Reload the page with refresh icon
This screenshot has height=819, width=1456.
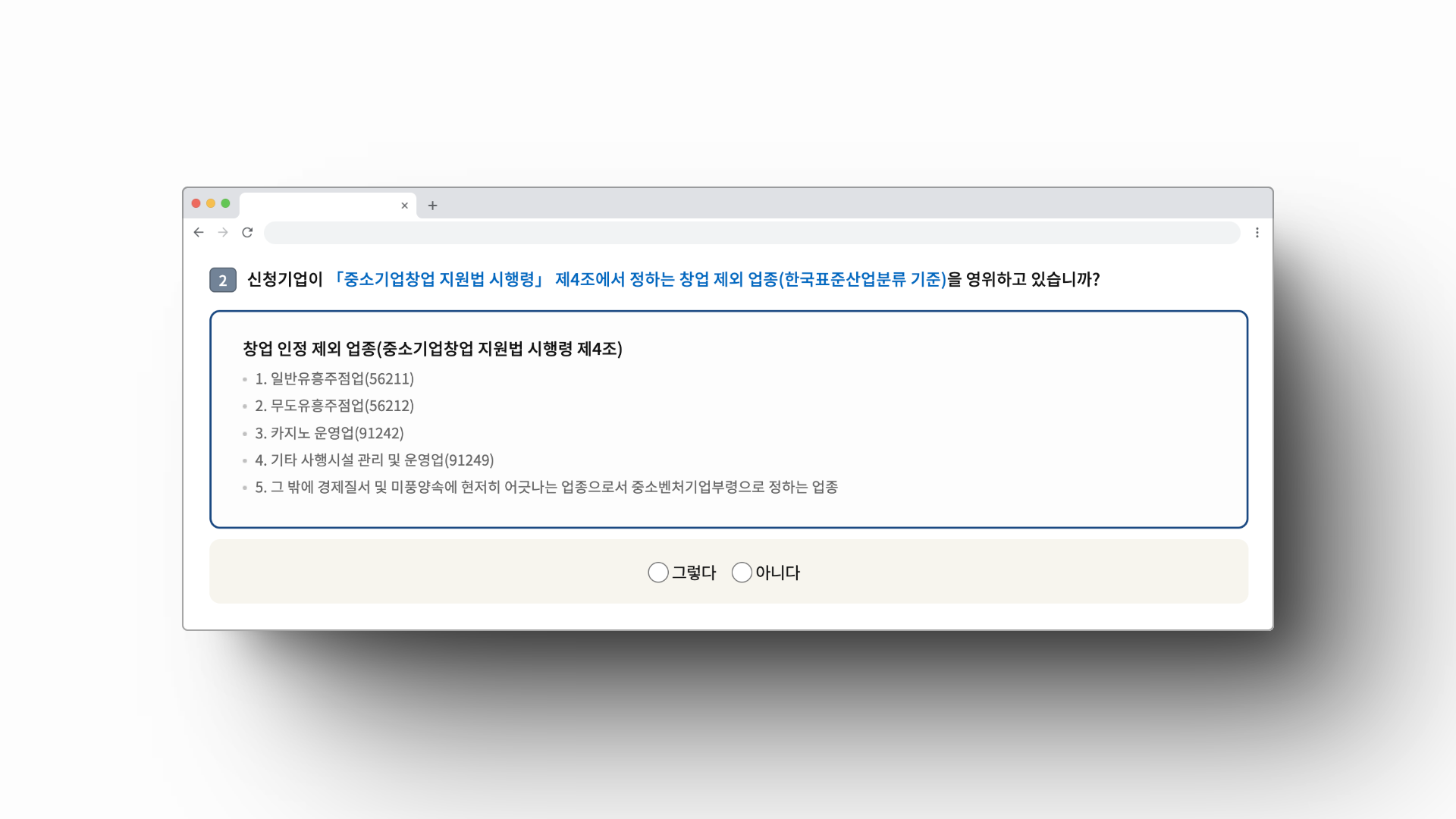click(247, 233)
